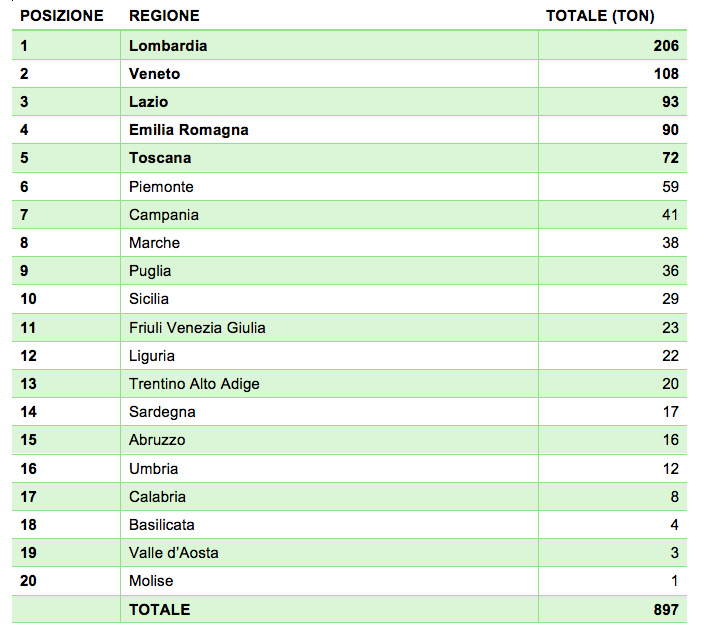Screen dimensions: 704x631
Task: Select the Valle d'Aosta cell
Action: coord(173,553)
